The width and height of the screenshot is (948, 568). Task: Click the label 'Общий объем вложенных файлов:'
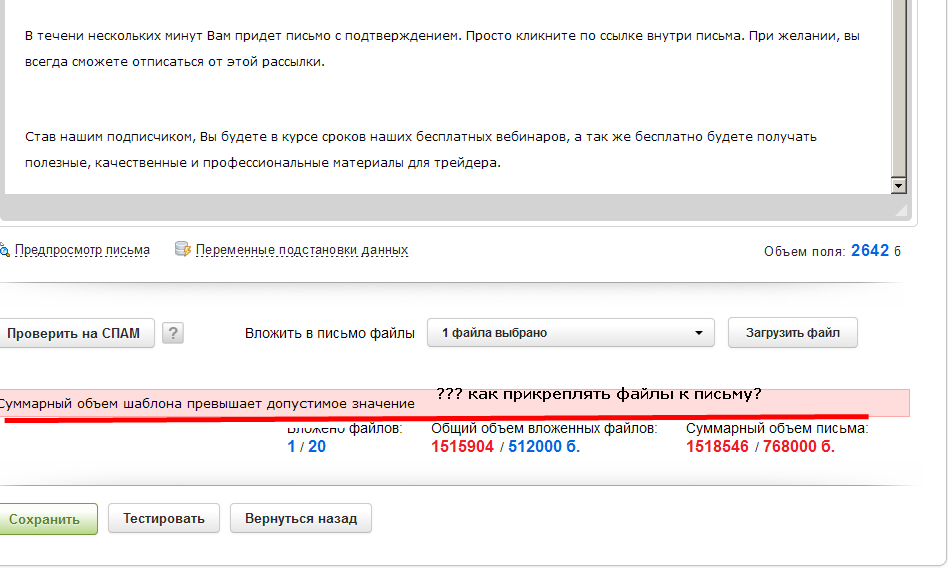(x=544, y=428)
